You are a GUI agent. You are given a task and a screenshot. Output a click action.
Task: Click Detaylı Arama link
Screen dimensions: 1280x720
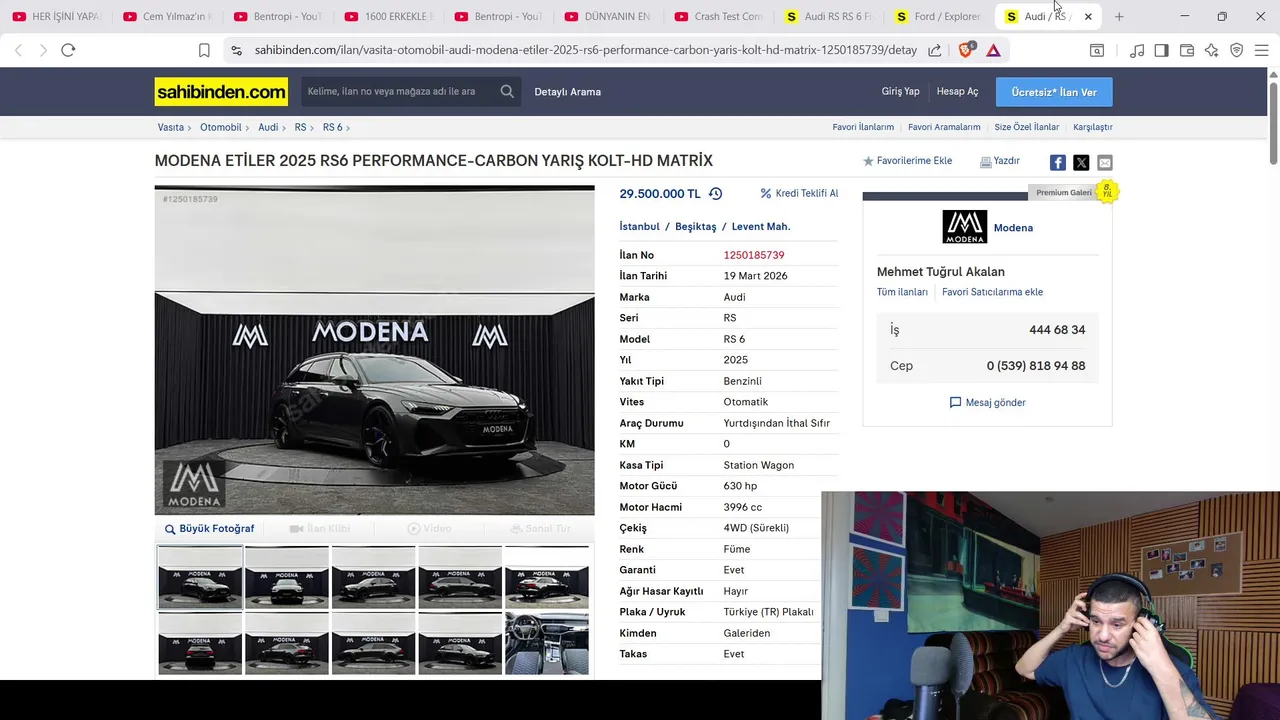click(x=567, y=92)
